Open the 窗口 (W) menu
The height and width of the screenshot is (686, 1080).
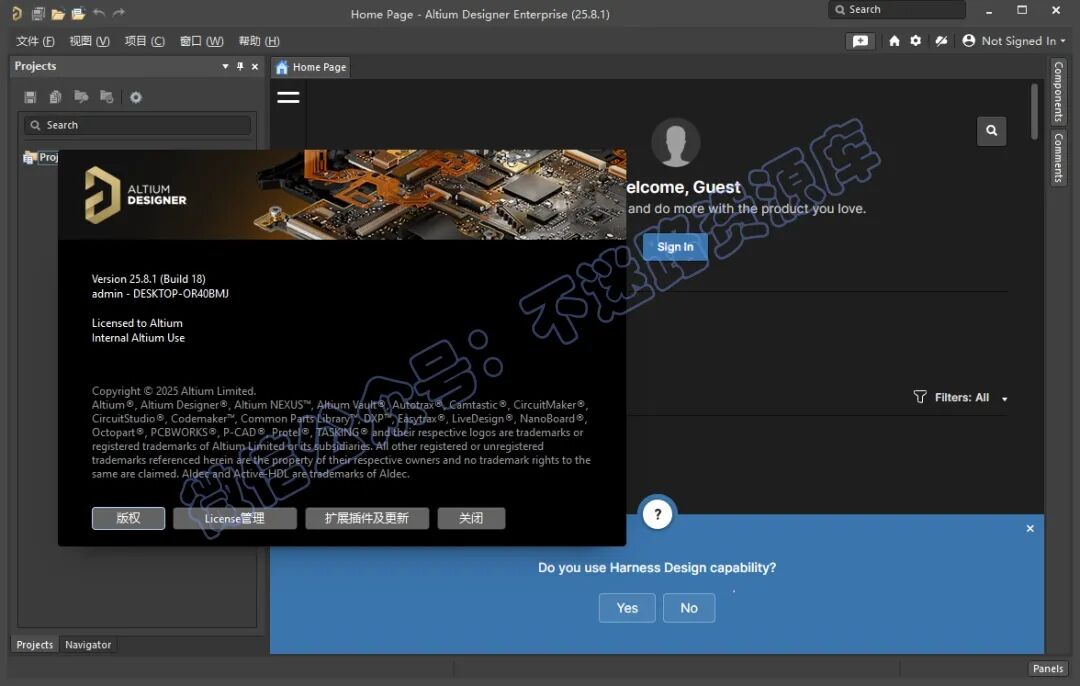tap(201, 41)
